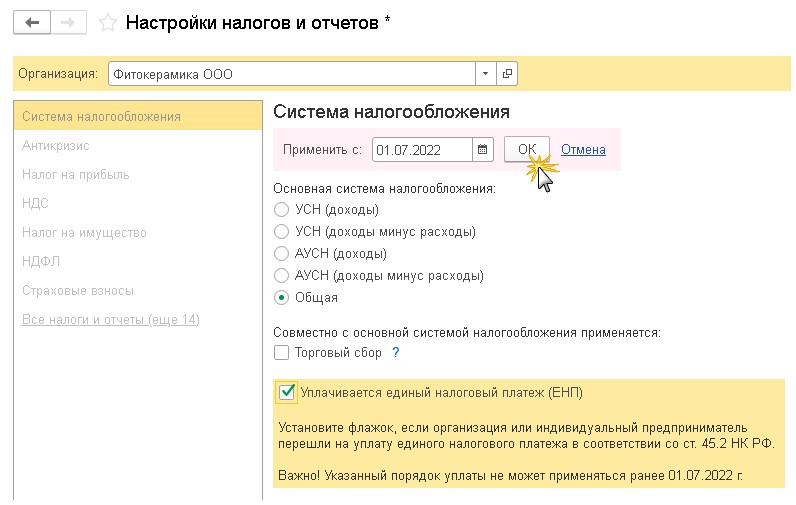Image resolution: width=796 pixels, height=505 pixels.
Task: Add page to favorites with star icon
Action: [x=108, y=23]
